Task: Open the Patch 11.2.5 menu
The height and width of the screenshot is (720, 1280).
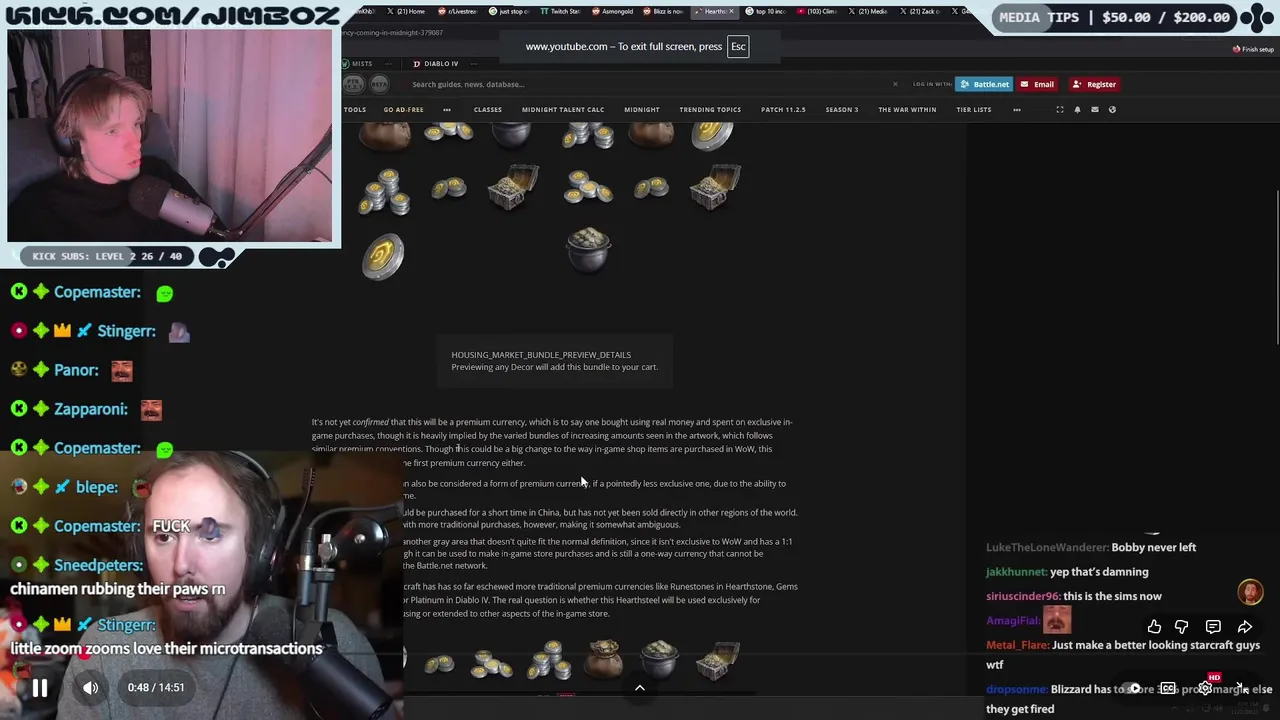Action: point(783,110)
